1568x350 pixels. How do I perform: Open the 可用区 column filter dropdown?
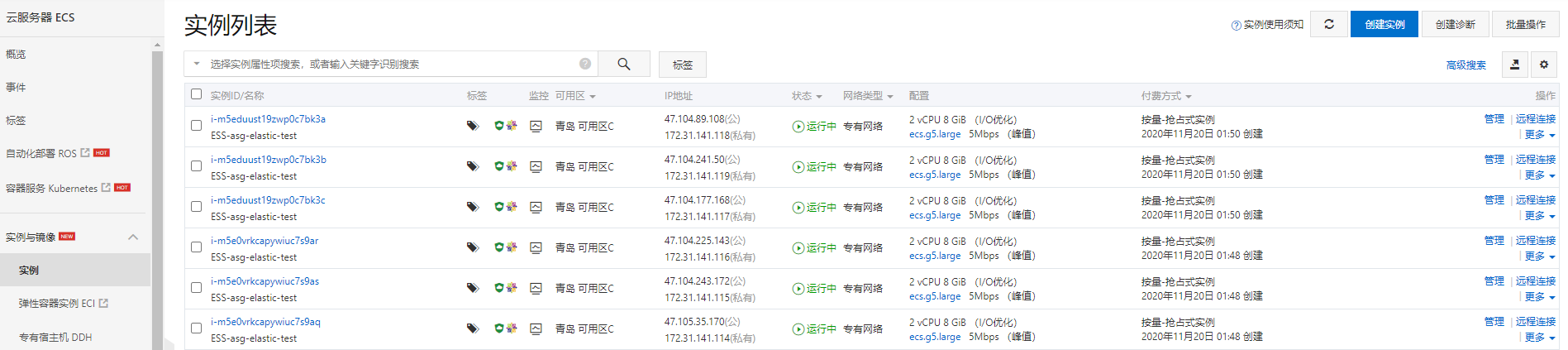pyautogui.click(x=575, y=96)
